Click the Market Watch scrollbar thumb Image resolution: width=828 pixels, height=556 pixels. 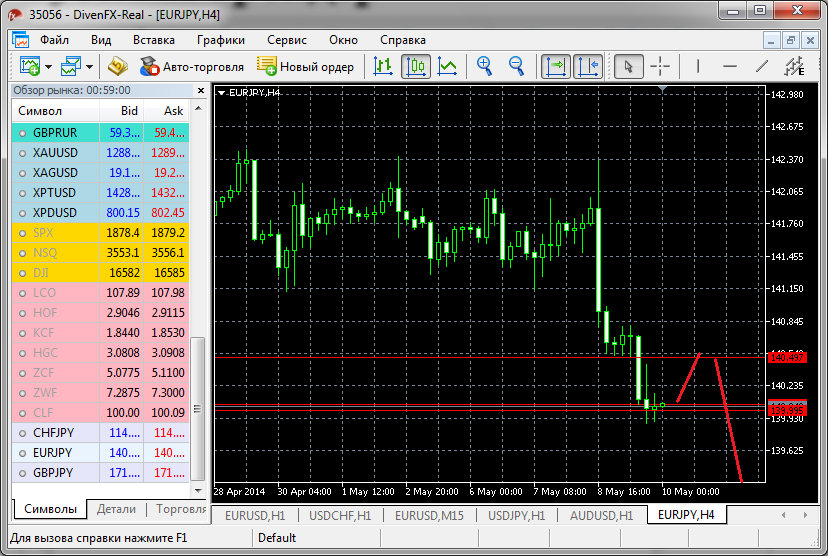(198, 409)
